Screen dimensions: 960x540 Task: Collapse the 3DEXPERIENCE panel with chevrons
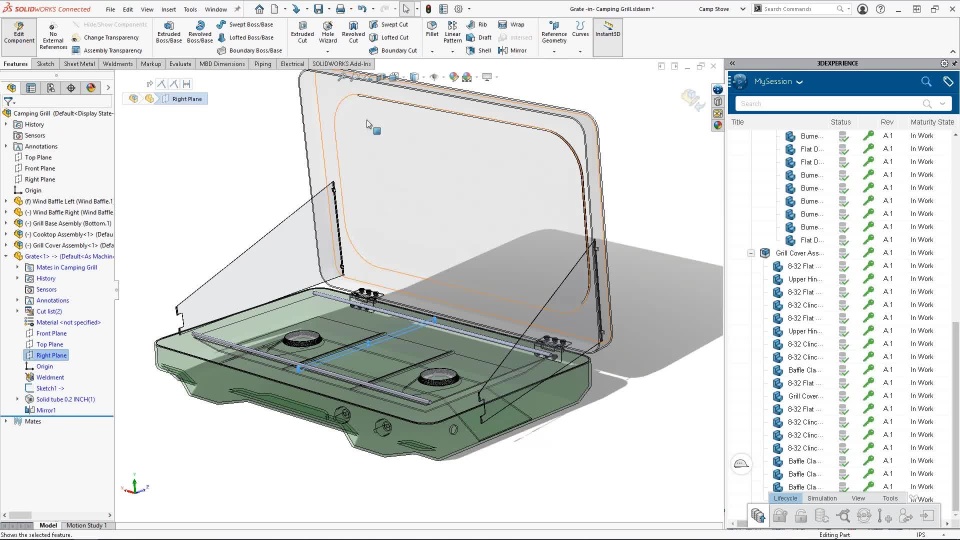(x=732, y=63)
